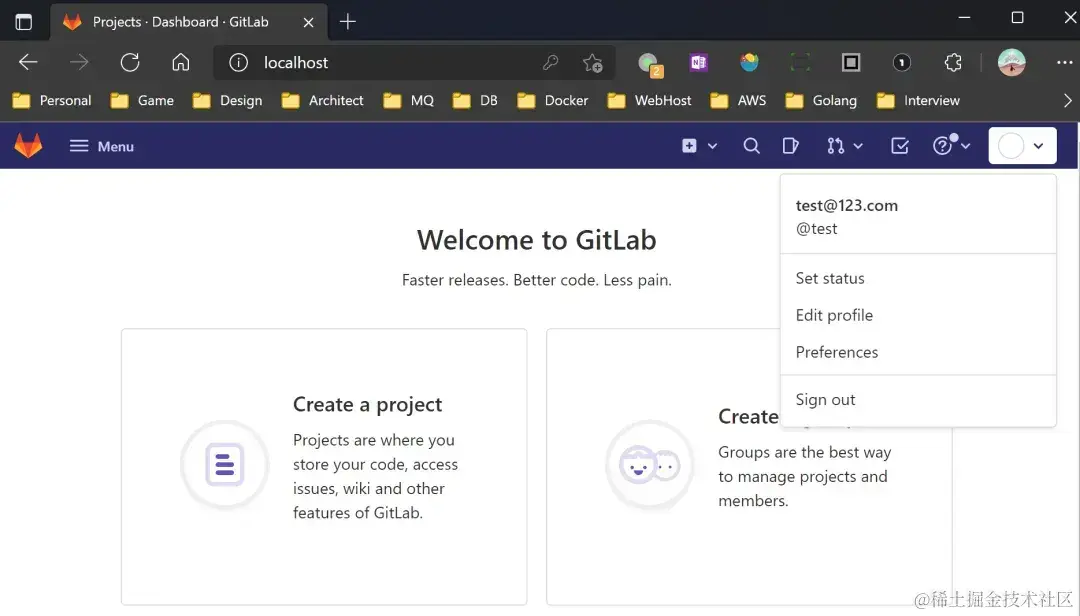Click the Create a project document icon
The width and height of the screenshot is (1080, 616).
tap(224, 464)
